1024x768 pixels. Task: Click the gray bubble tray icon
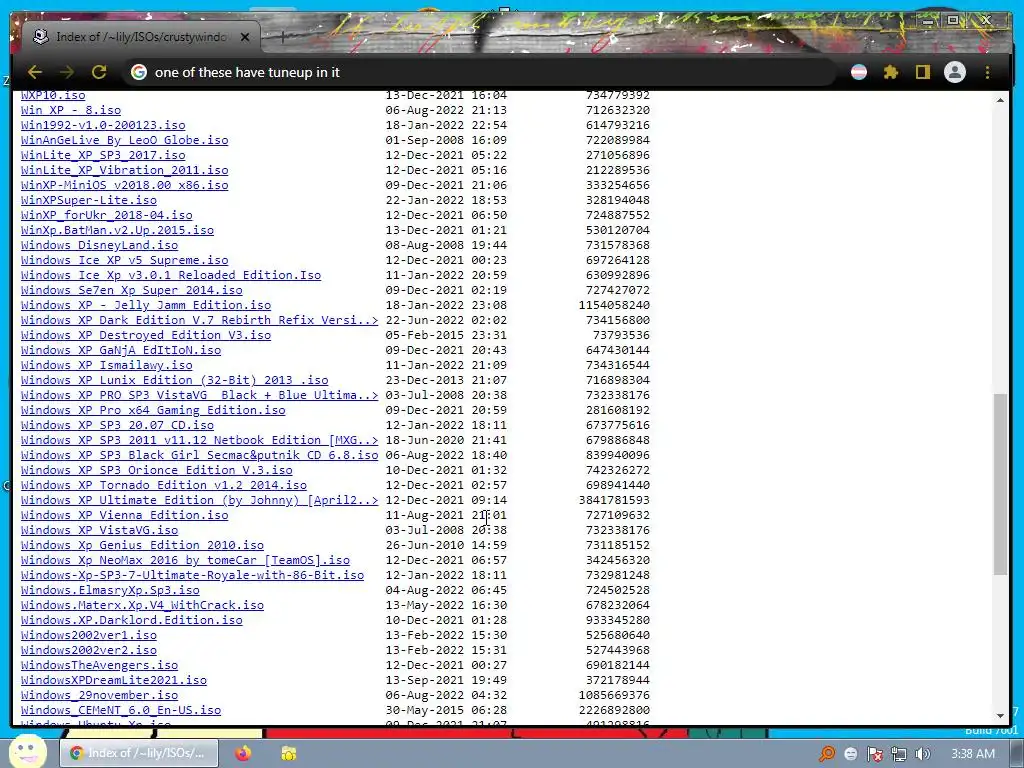851,754
